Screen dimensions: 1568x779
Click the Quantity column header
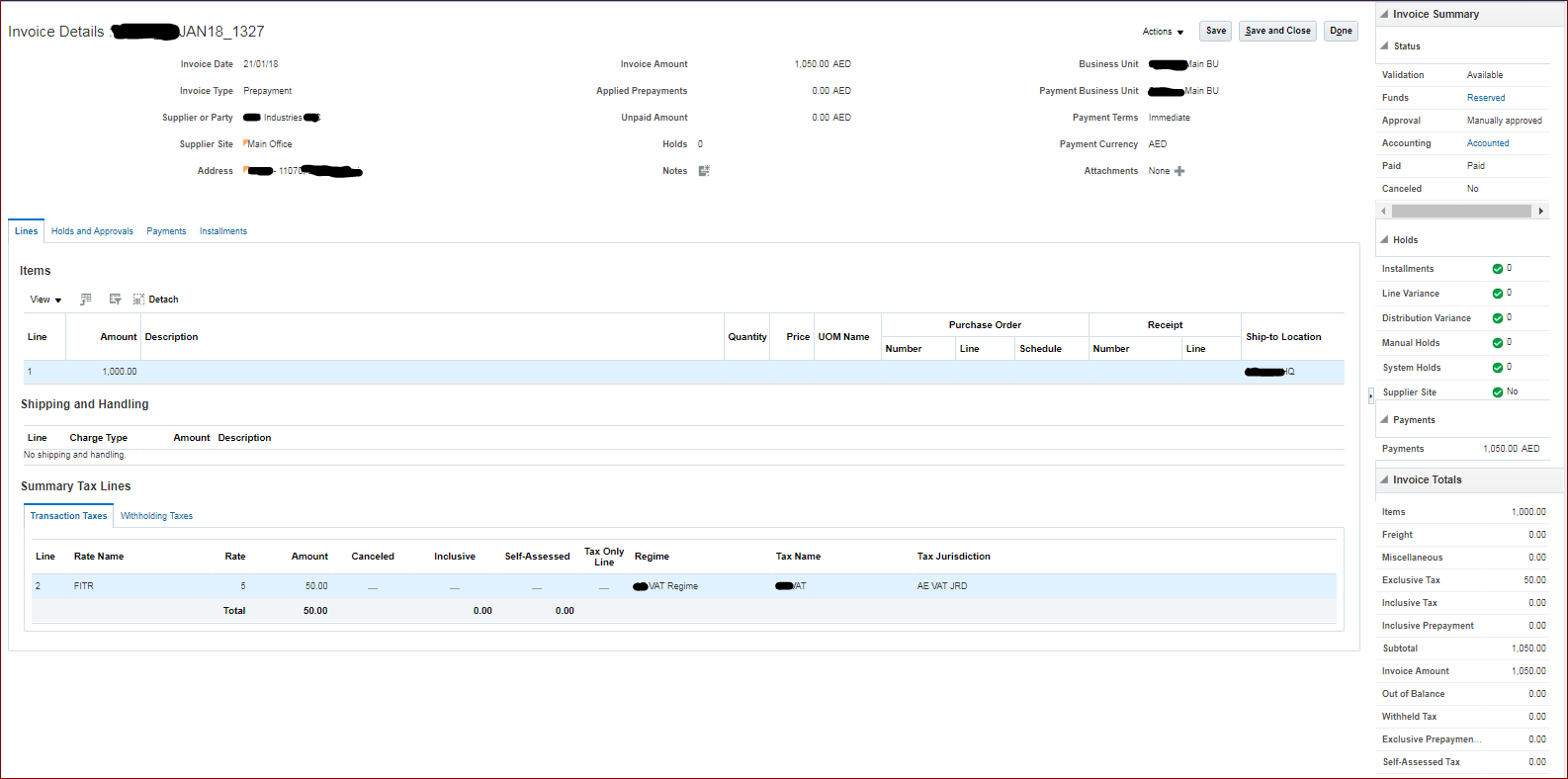pyautogui.click(x=747, y=337)
